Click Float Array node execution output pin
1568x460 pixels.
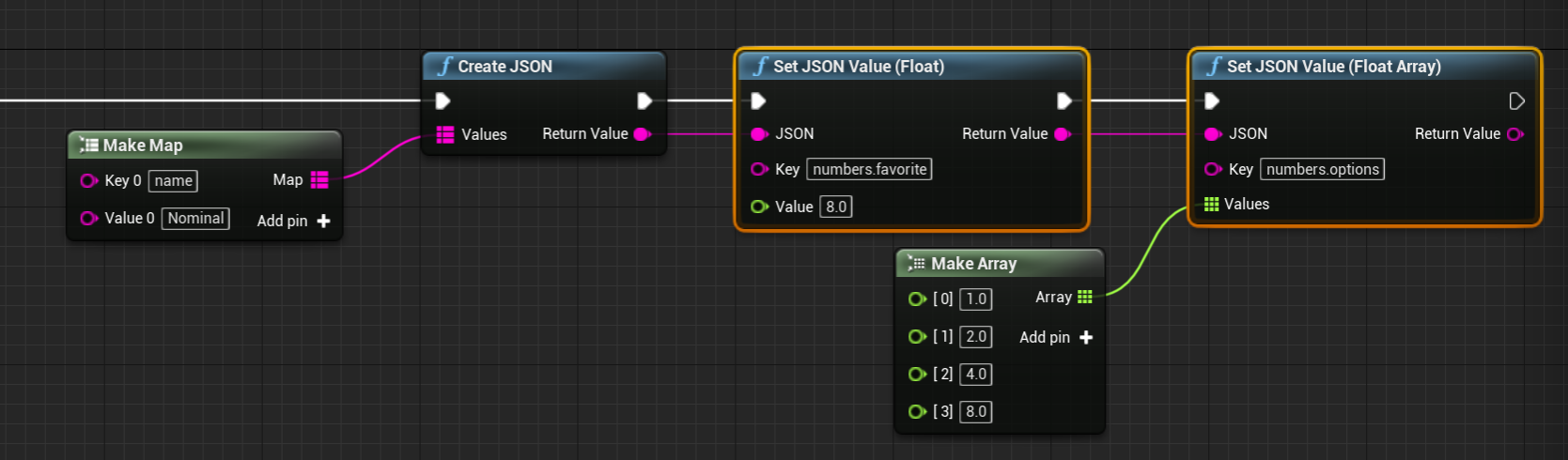(x=1516, y=101)
